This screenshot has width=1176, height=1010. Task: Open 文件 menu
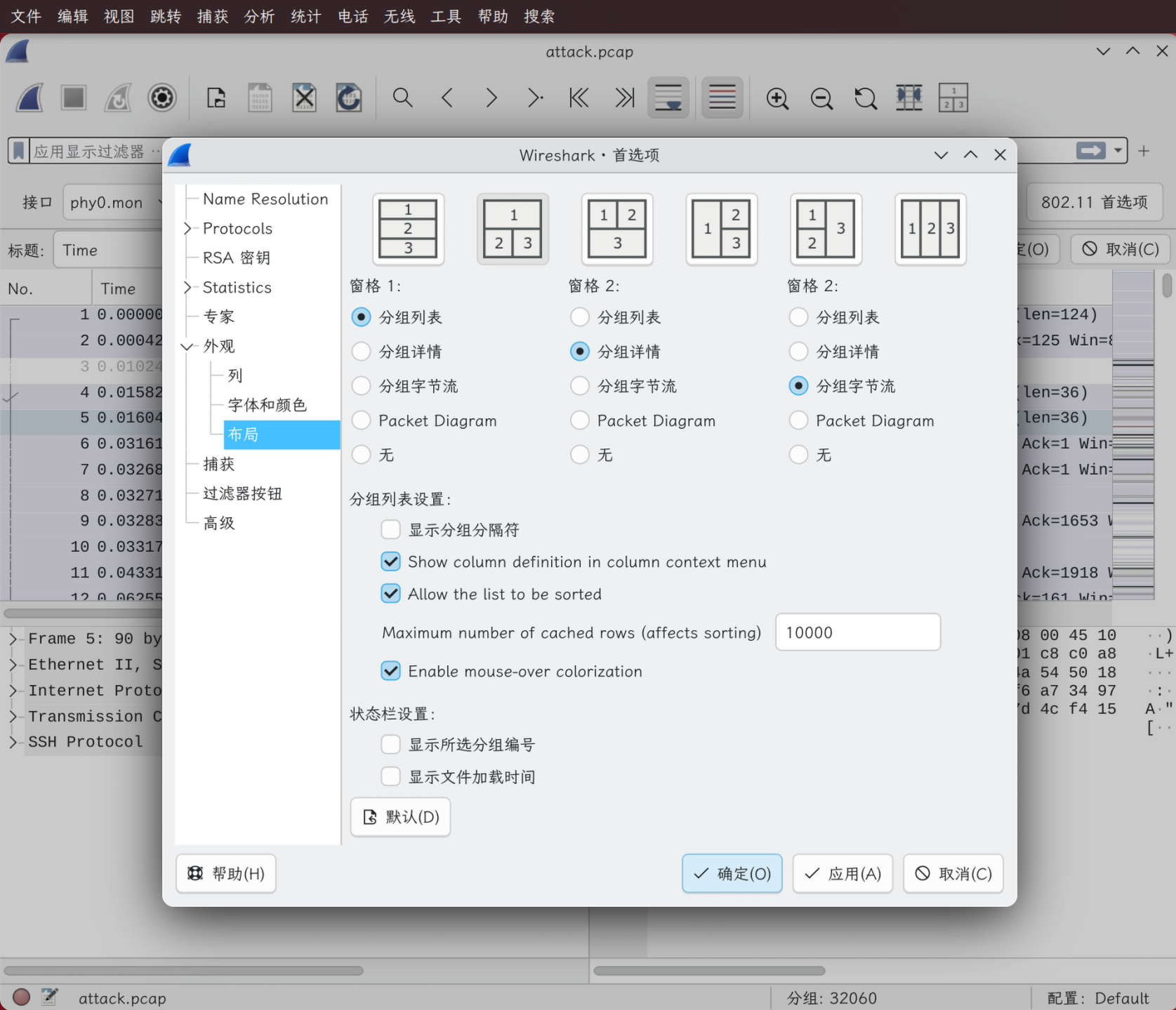(x=26, y=16)
